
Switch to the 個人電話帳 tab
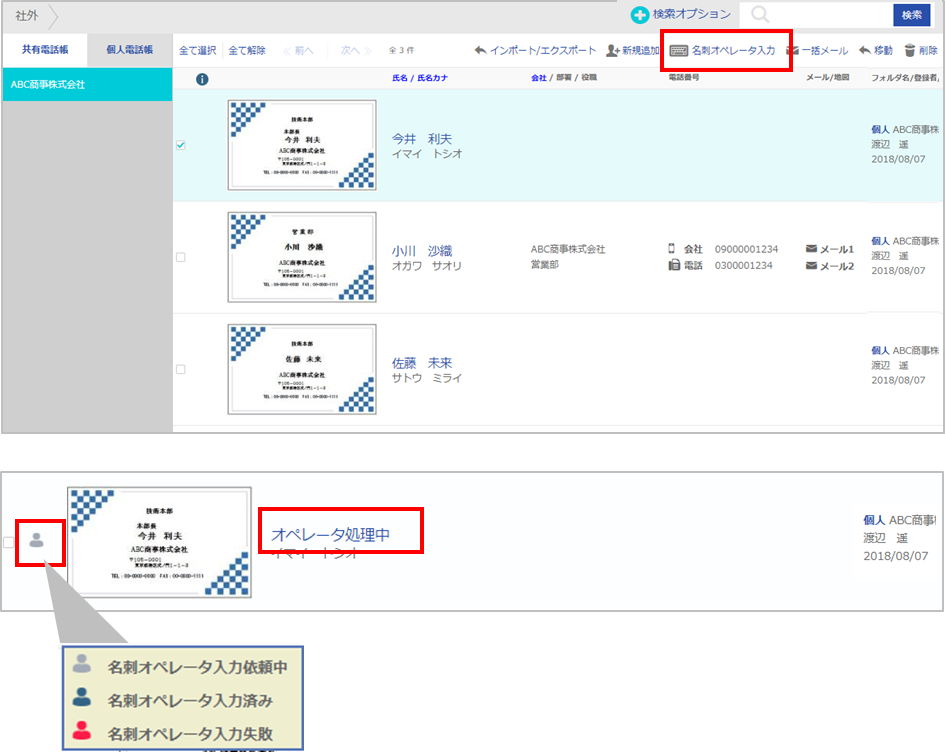[129, 49]
